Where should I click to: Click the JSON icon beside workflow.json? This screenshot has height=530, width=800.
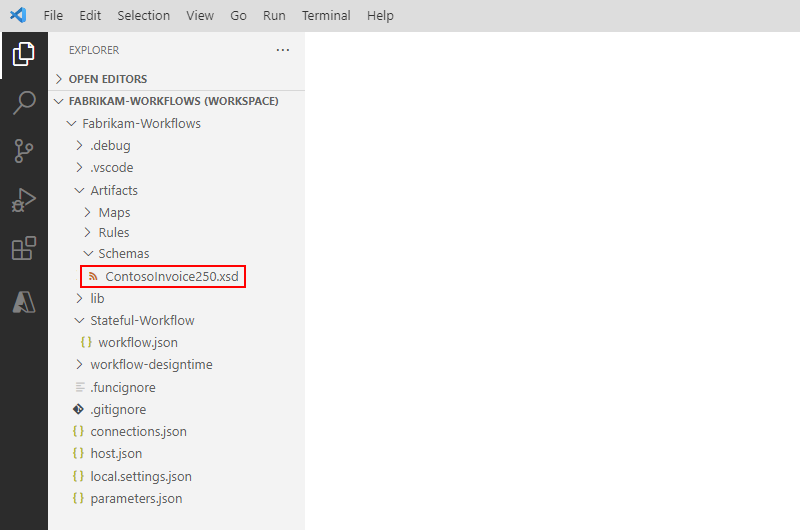pyautogui.click(x=86, y=342)
